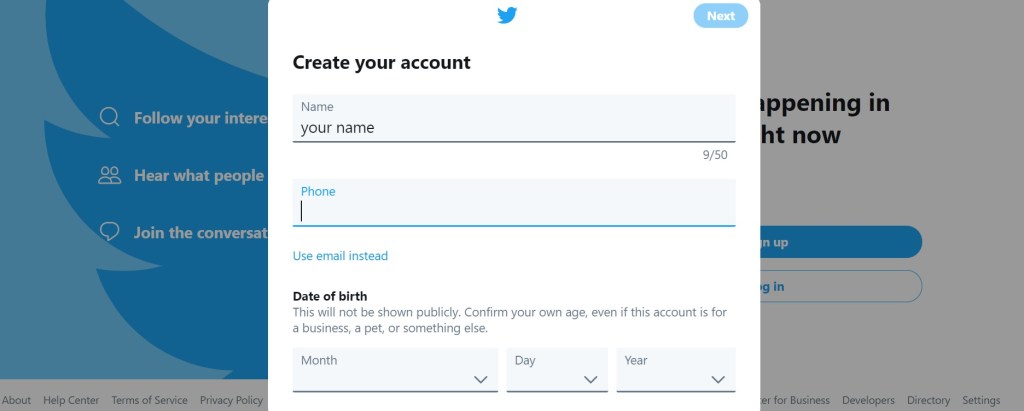Click the Twitter bird logo icon
This screenshot has height=411, width=1024.
click(x=507, y=15)
